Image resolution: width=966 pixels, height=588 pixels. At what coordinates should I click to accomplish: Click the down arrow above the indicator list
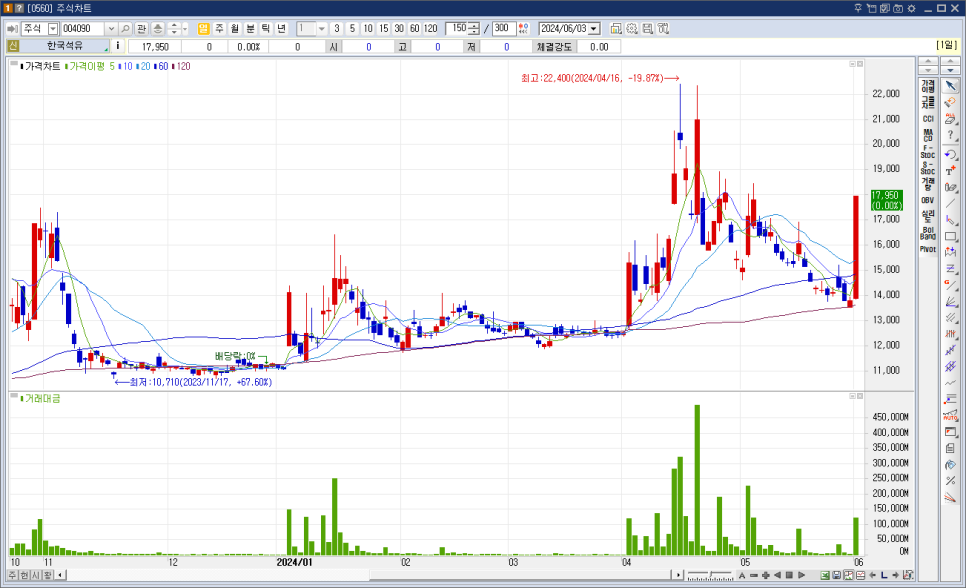coord(928,70)
